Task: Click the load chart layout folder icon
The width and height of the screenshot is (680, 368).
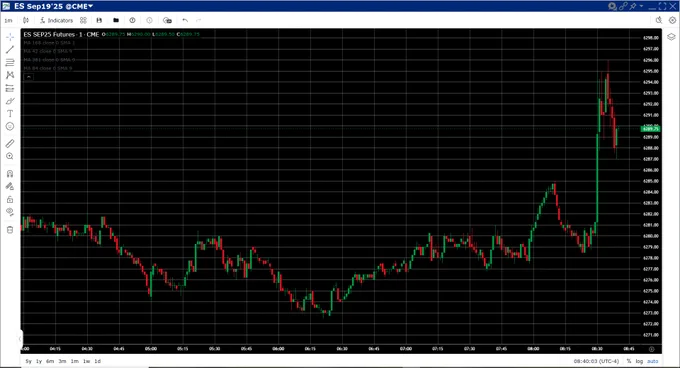Action: (116, 20)
